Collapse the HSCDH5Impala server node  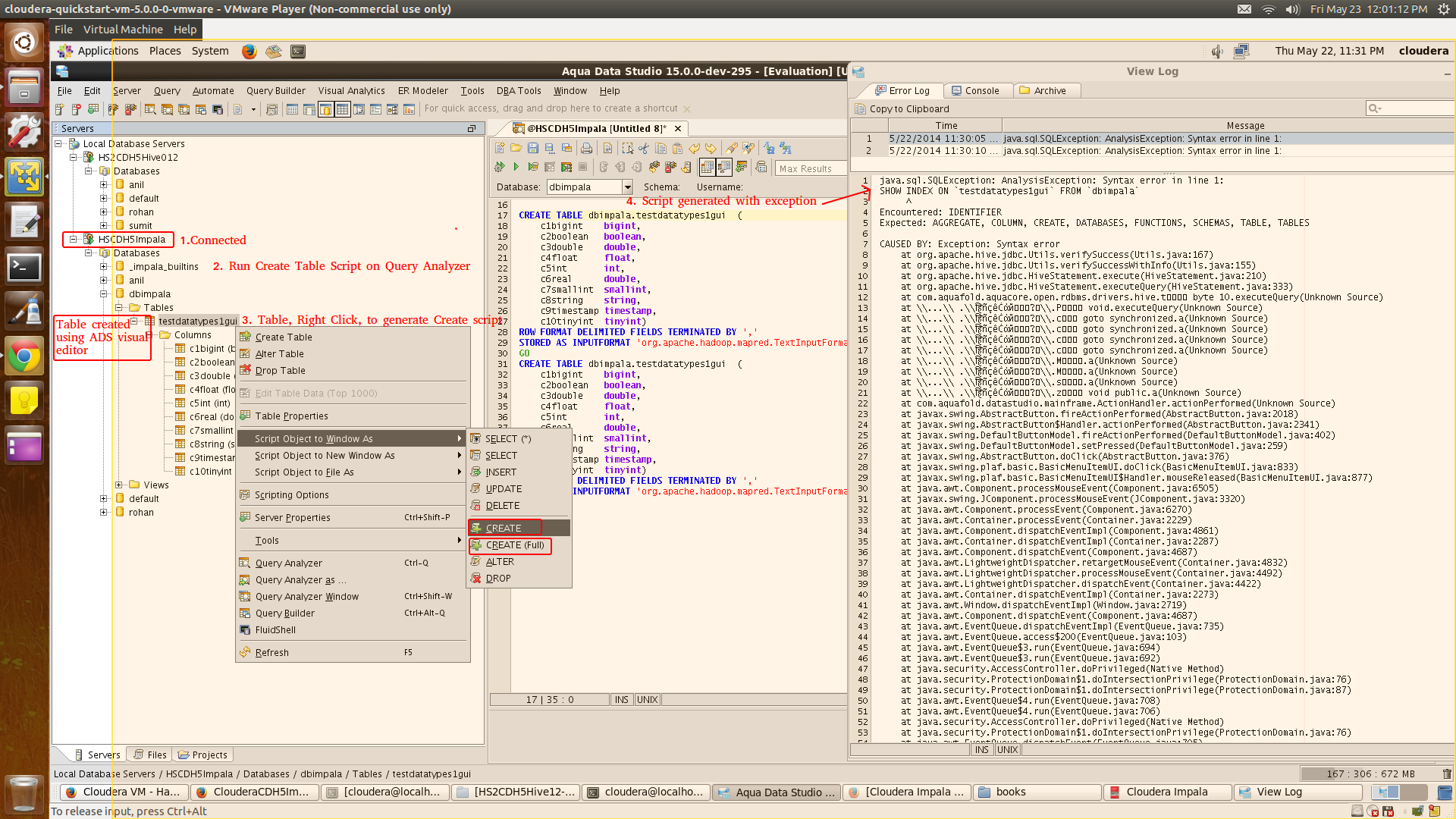coord(74,239)
